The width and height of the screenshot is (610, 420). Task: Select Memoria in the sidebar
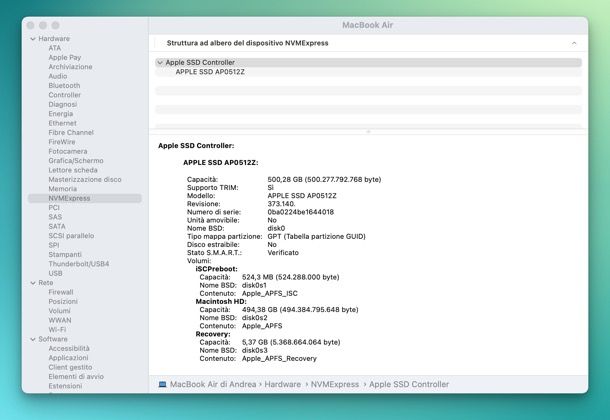[x=63, y=189]
